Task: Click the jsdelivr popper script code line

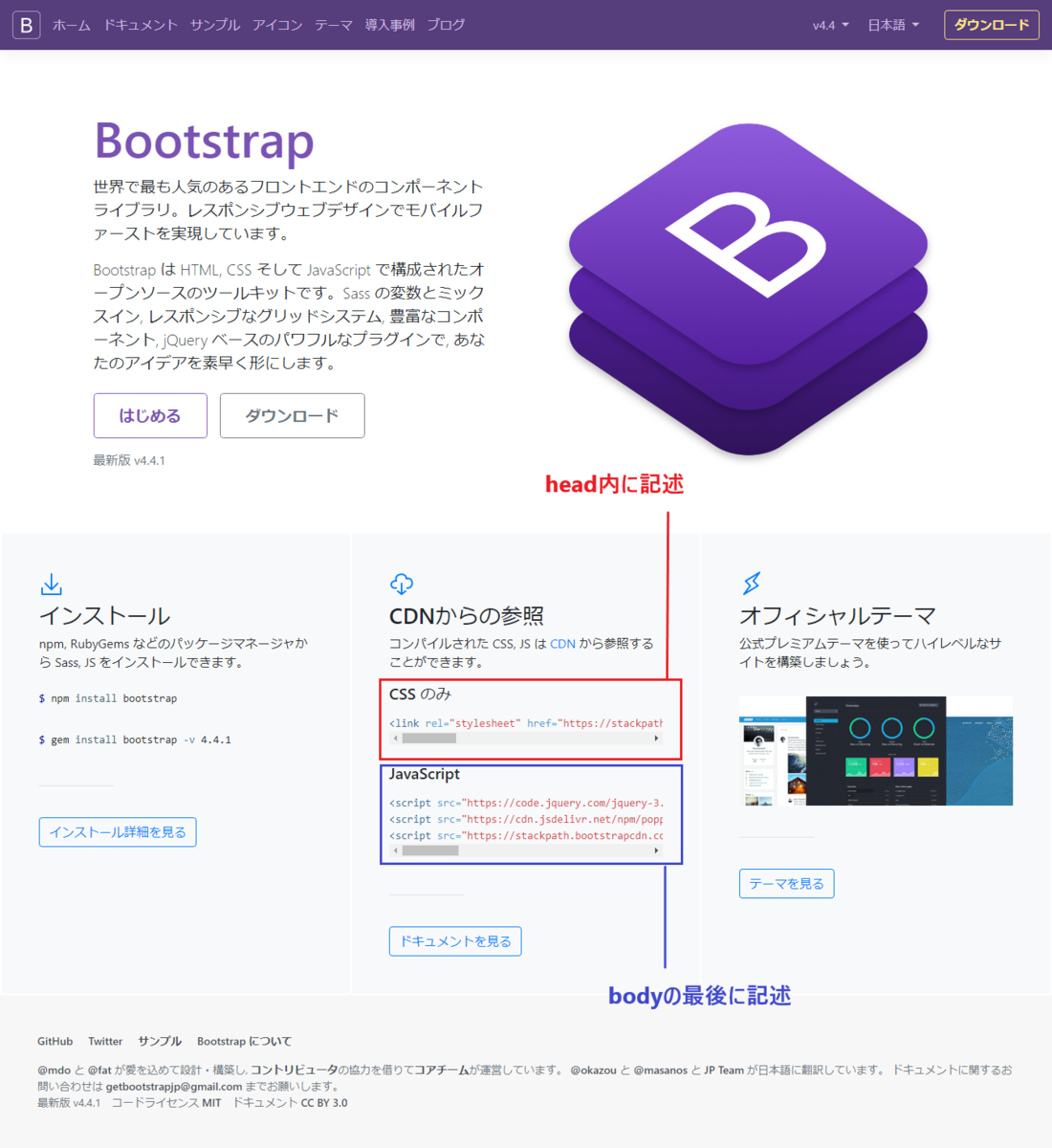Action: (526, 819)
